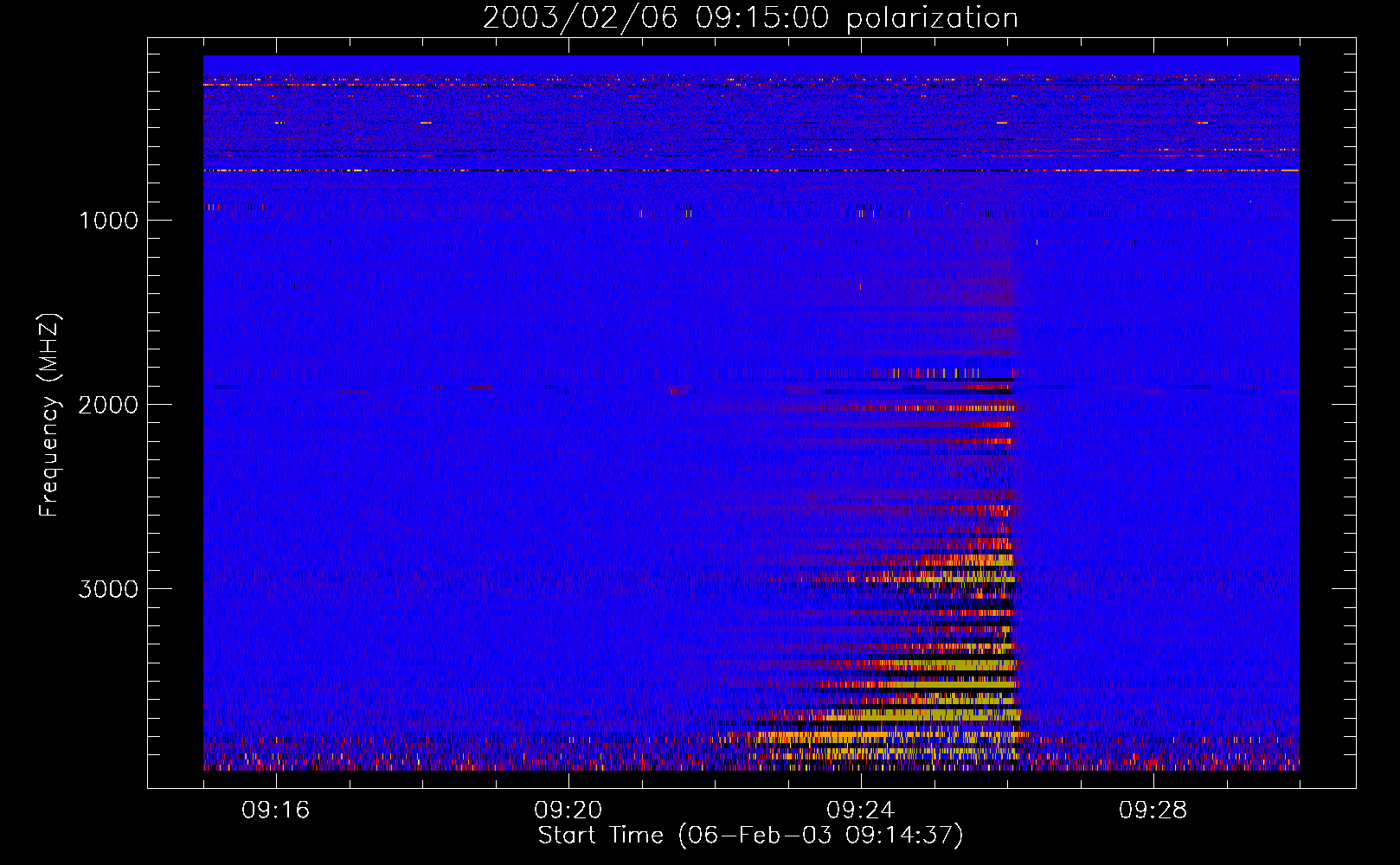1400x865 pixels.
Task: Click the 09:20 time tick label
Action: [x=568, y=811]
